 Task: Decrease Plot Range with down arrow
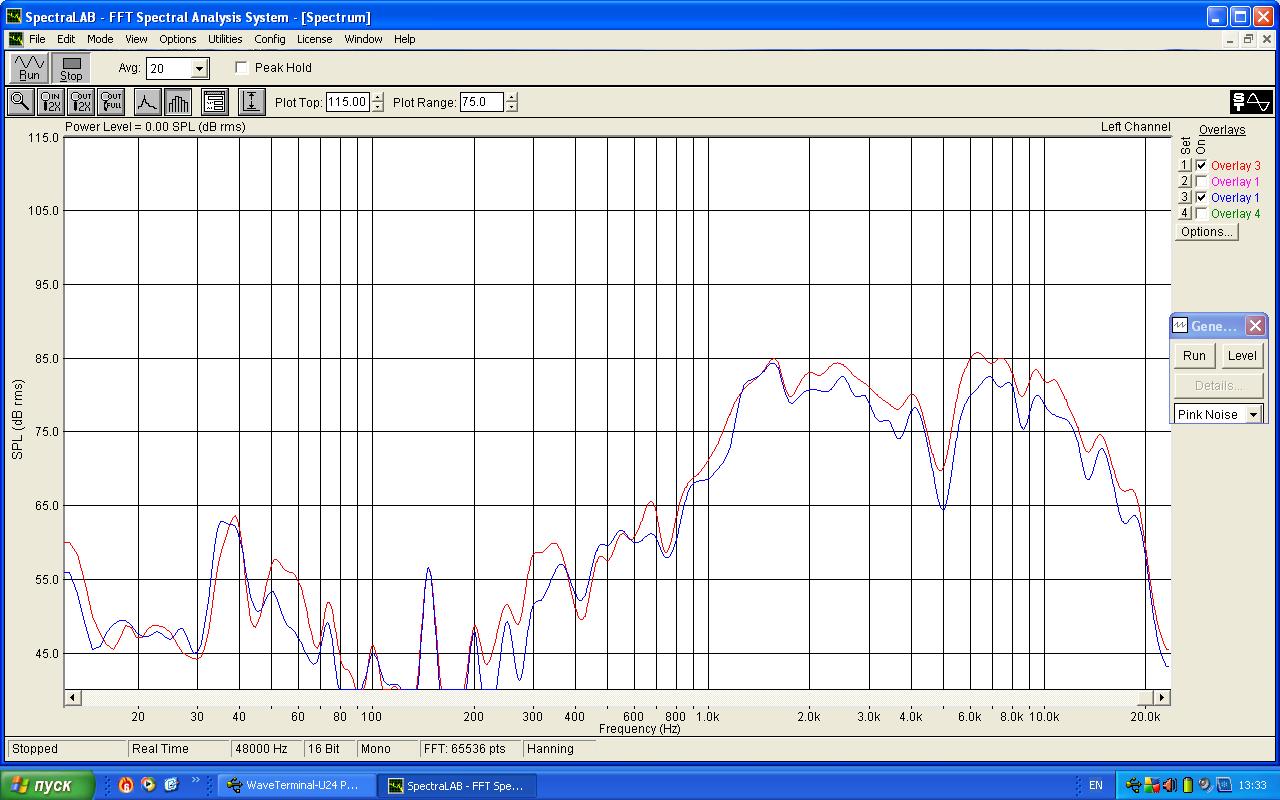tap(511, 106)
